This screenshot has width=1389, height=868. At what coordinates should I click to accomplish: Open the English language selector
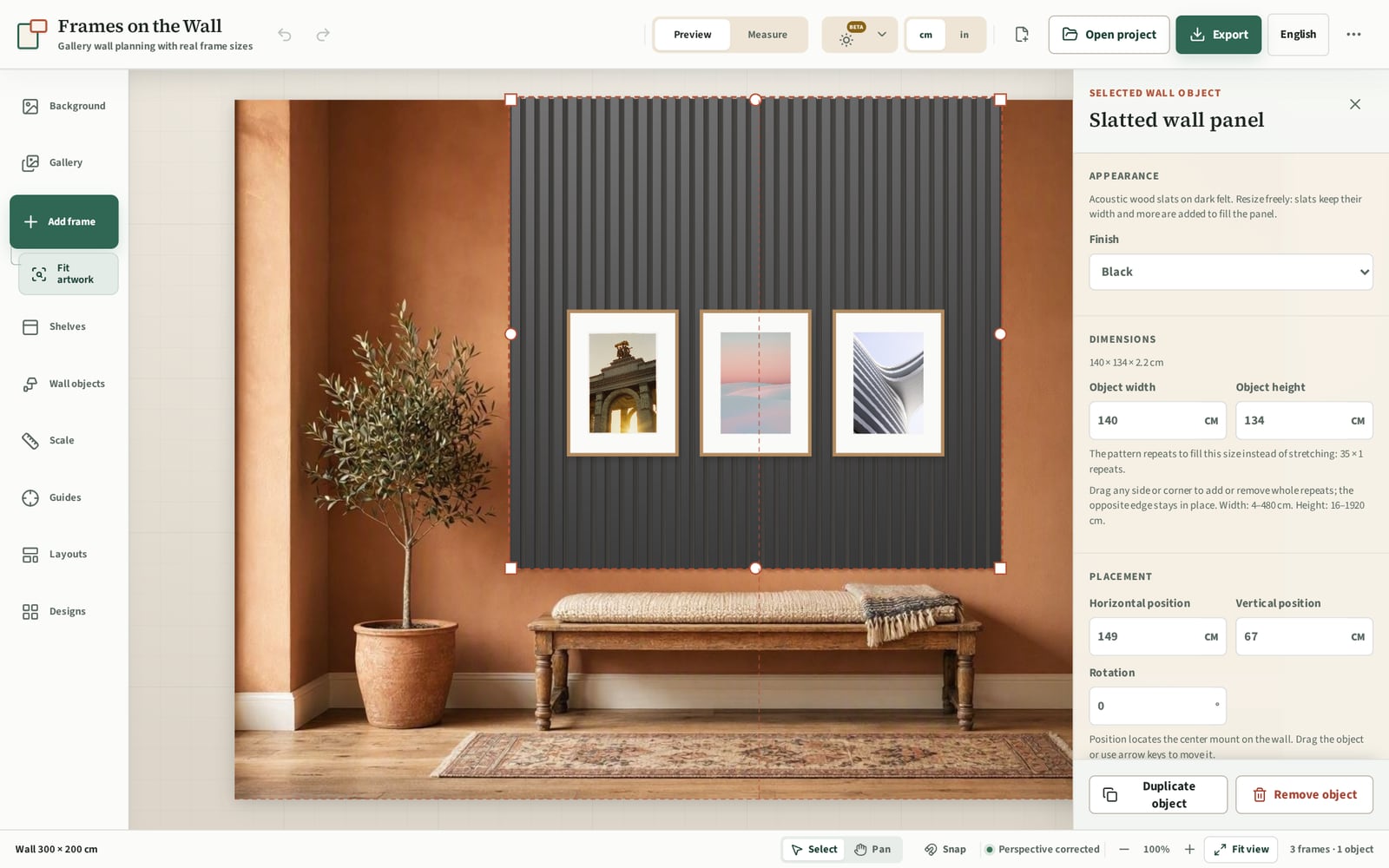1298,35
